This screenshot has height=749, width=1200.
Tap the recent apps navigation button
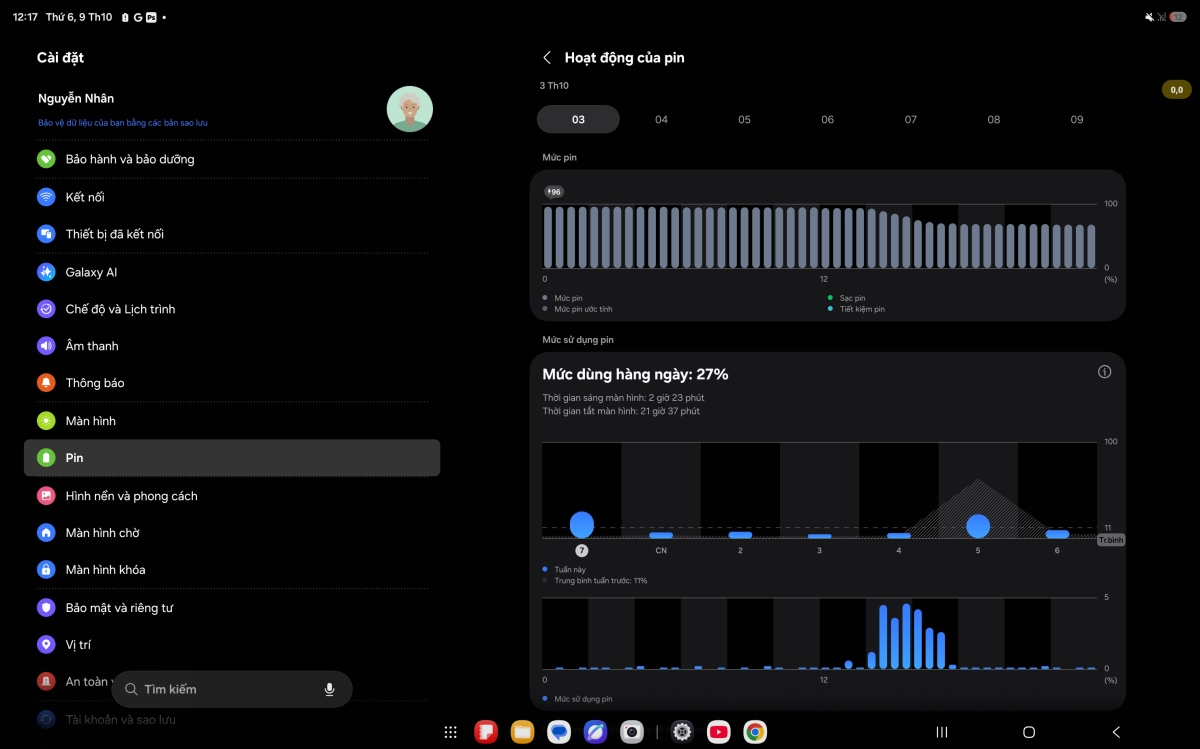(941, 732)
